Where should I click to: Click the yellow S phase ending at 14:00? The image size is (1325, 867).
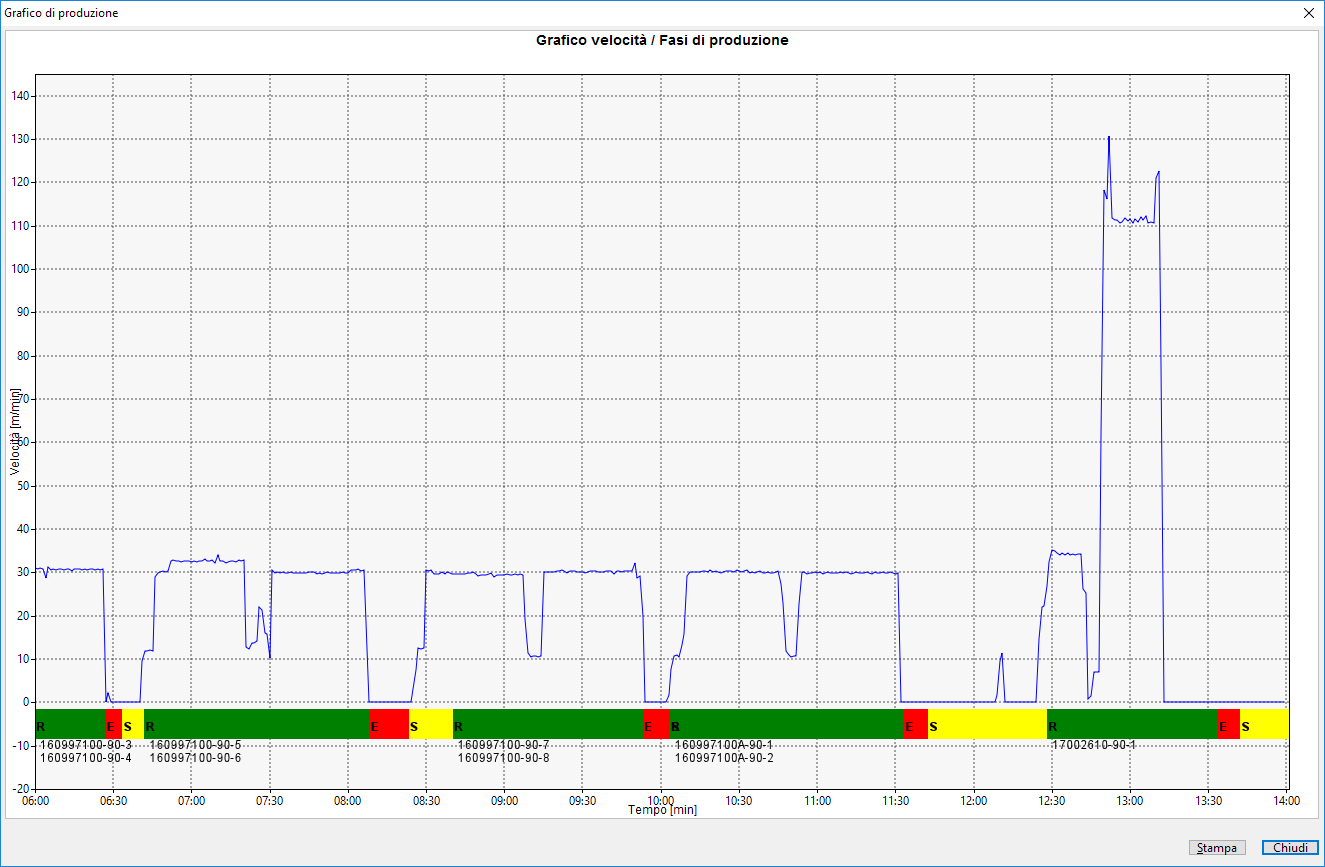(x=1264, y=724)
